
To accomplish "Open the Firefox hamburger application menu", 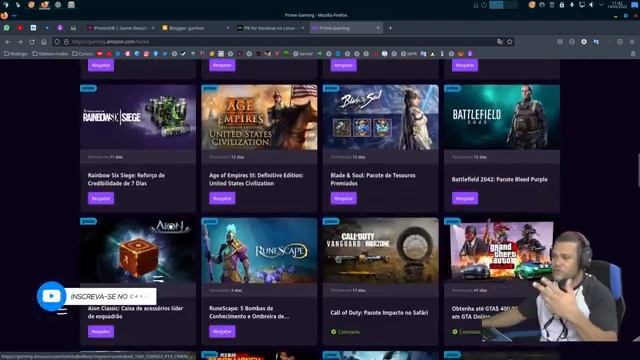I will (x=632, y=42).
